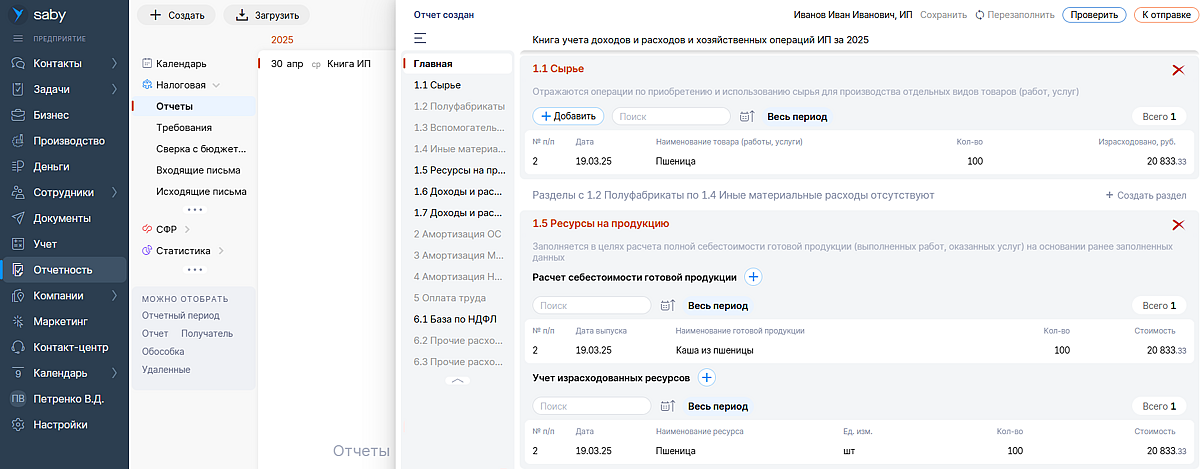Toggle the report sections list hamburger icon
The height and width of the screenshot is (469, 1200).
tap(420, 38)
